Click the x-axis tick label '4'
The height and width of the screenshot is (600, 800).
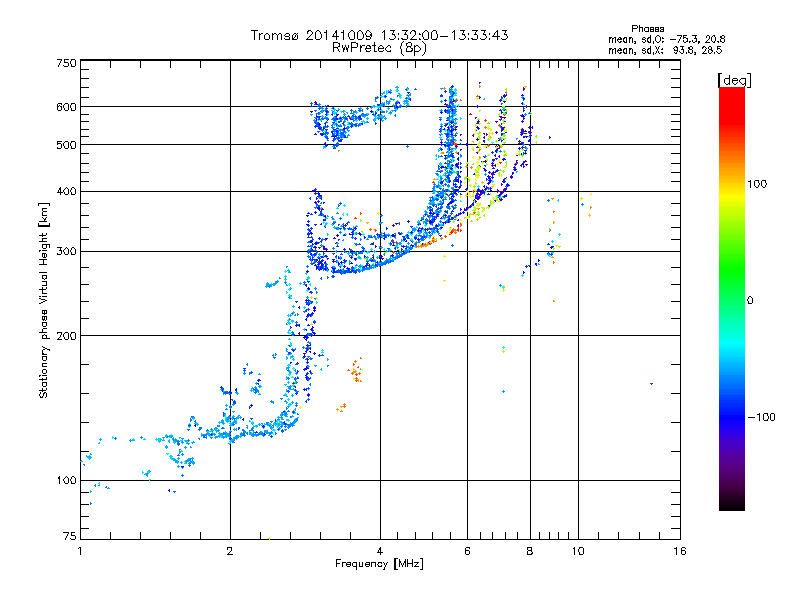(380, 551)
